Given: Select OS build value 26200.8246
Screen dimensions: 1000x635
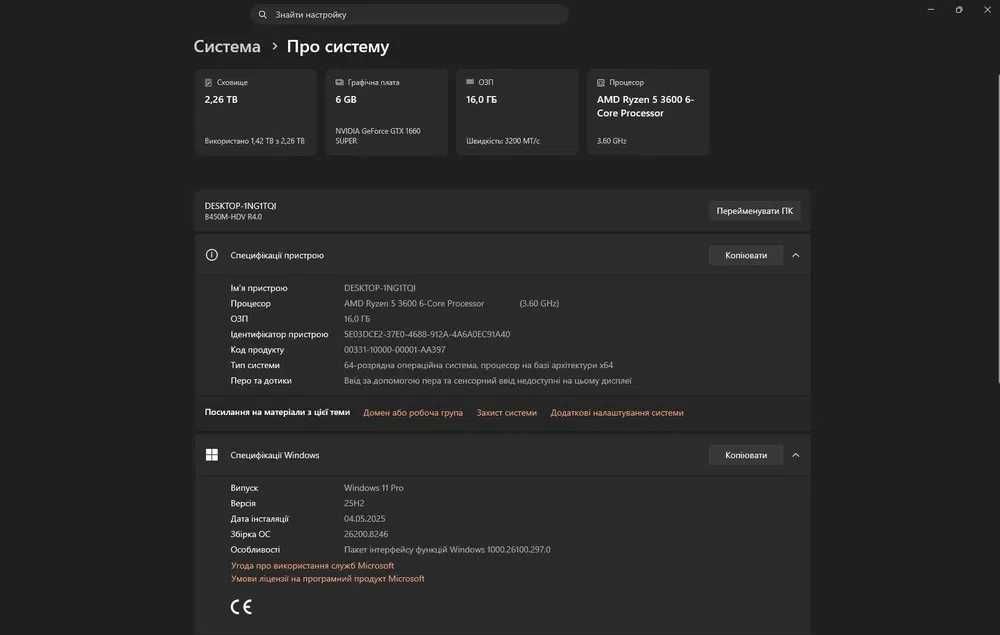Looking at the screenshot, I should tap(366, 534).
